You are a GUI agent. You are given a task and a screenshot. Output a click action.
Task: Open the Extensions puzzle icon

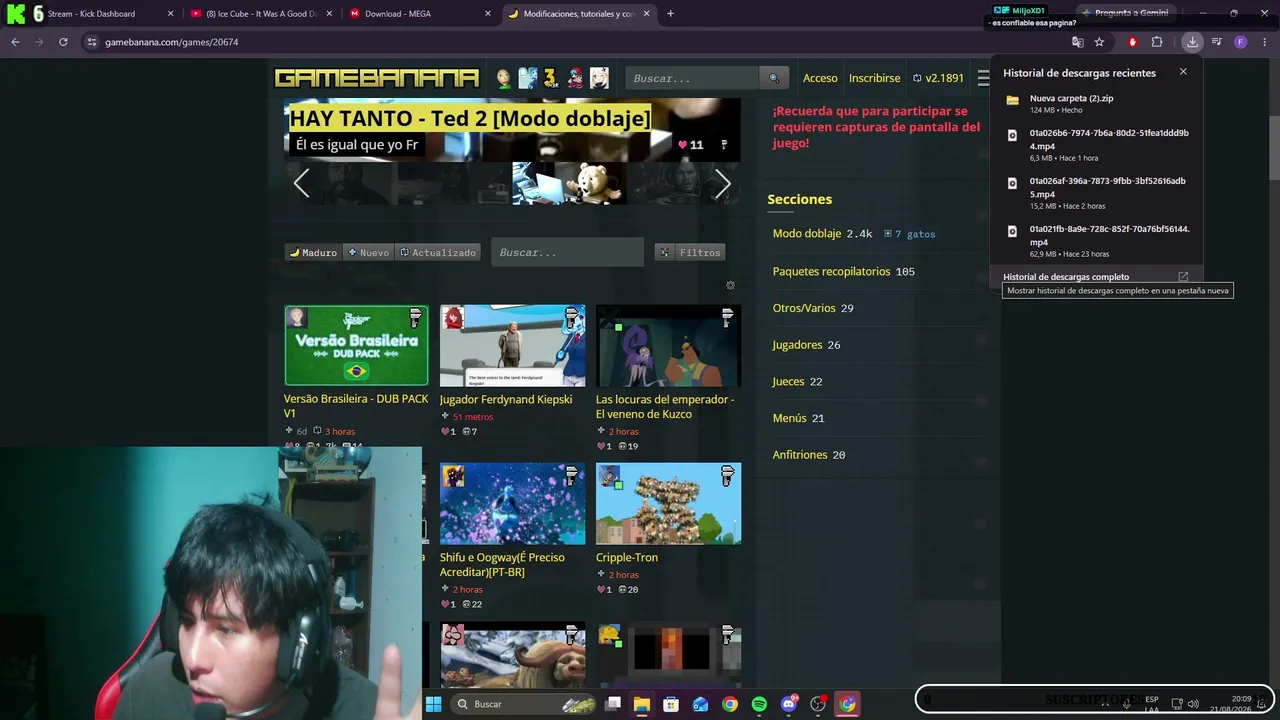1157,42
